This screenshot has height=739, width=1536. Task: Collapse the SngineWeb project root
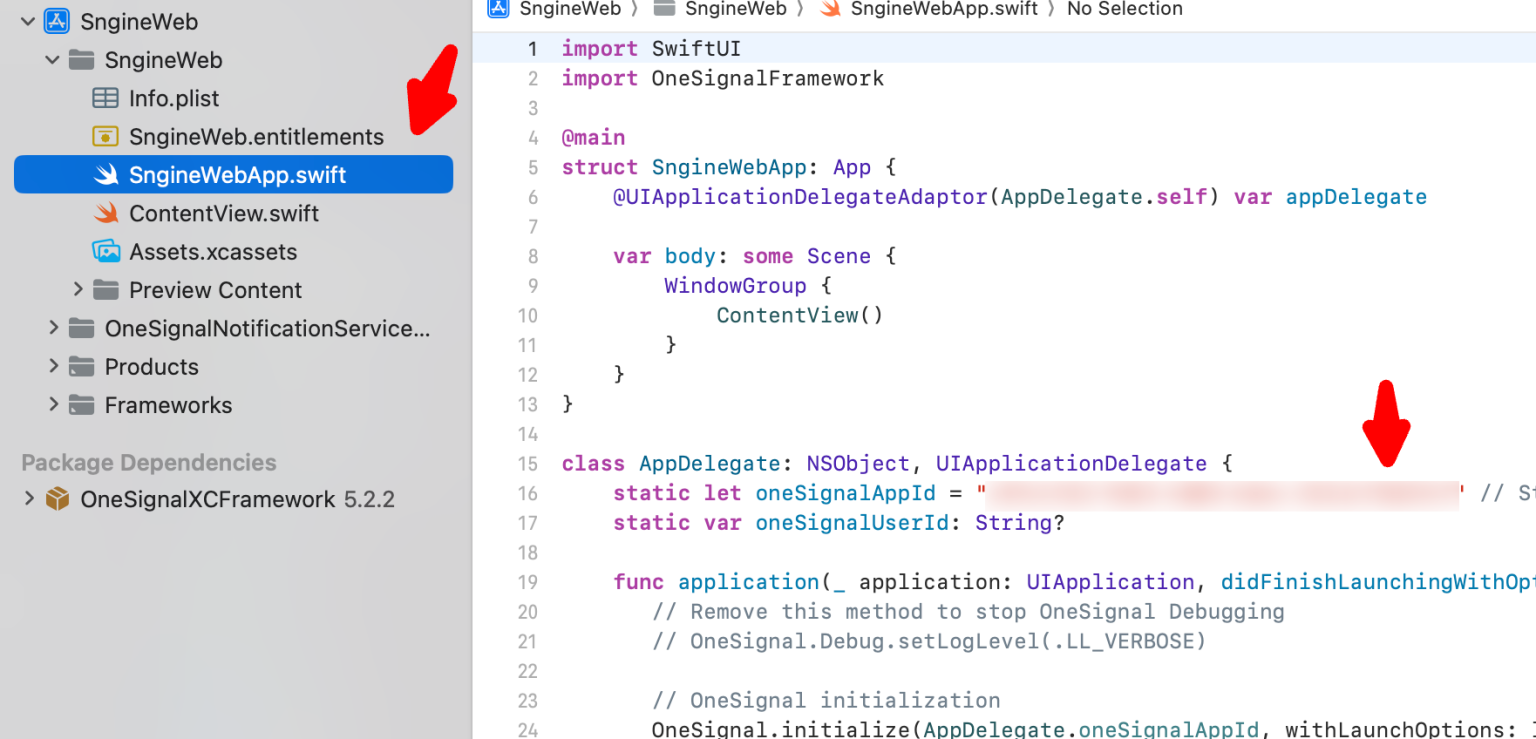coord(28,21)
